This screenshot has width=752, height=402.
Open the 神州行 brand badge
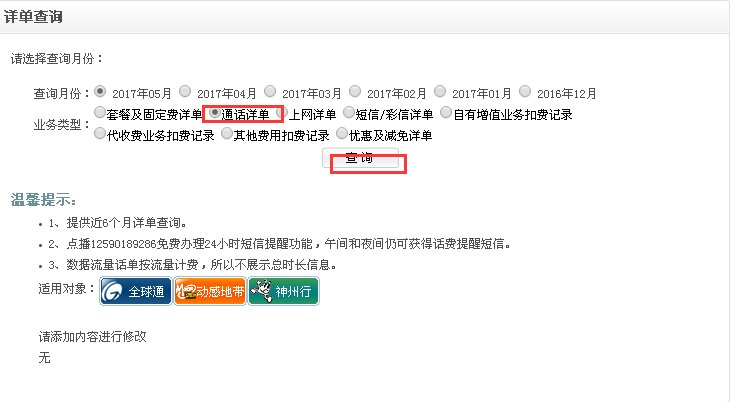(283, 291)
